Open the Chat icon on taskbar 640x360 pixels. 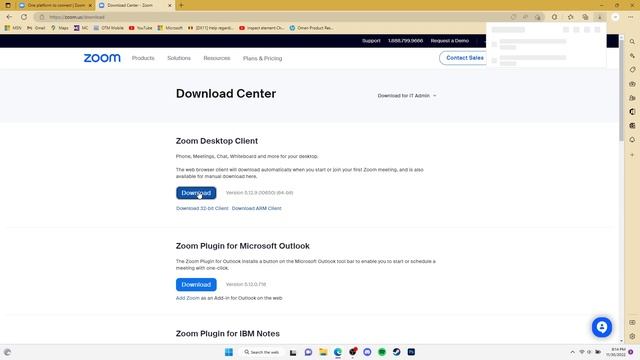[x=308, y=352]
